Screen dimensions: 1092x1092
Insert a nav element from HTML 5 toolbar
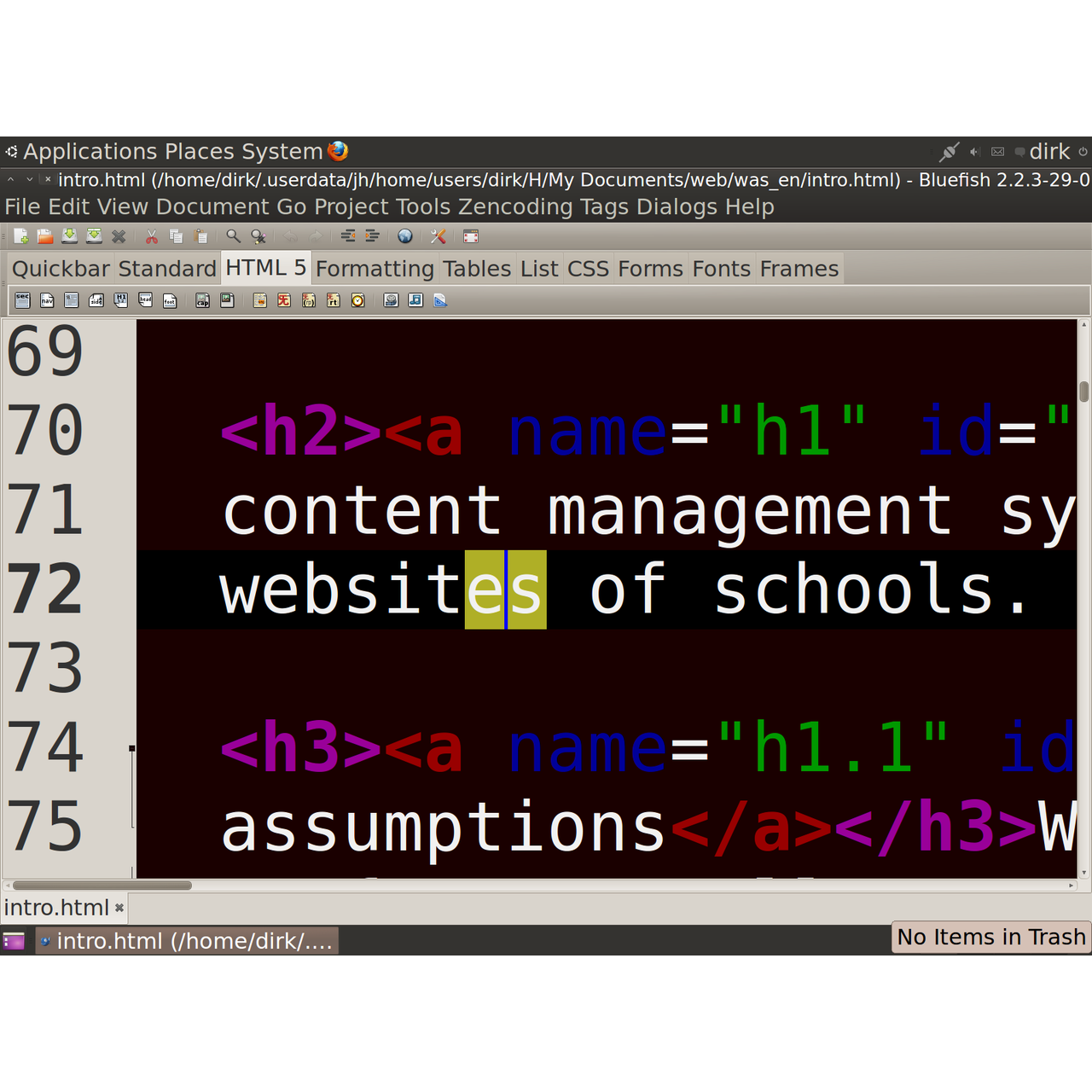(x=47, y=300)
